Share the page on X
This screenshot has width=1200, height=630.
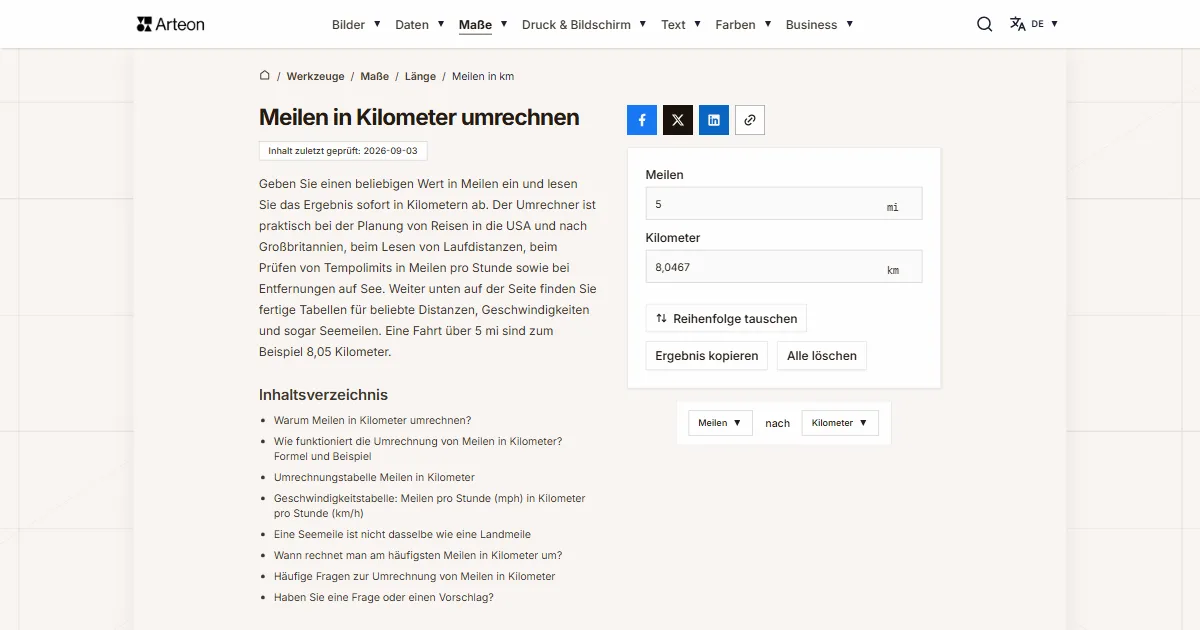[x=678, y=120]
